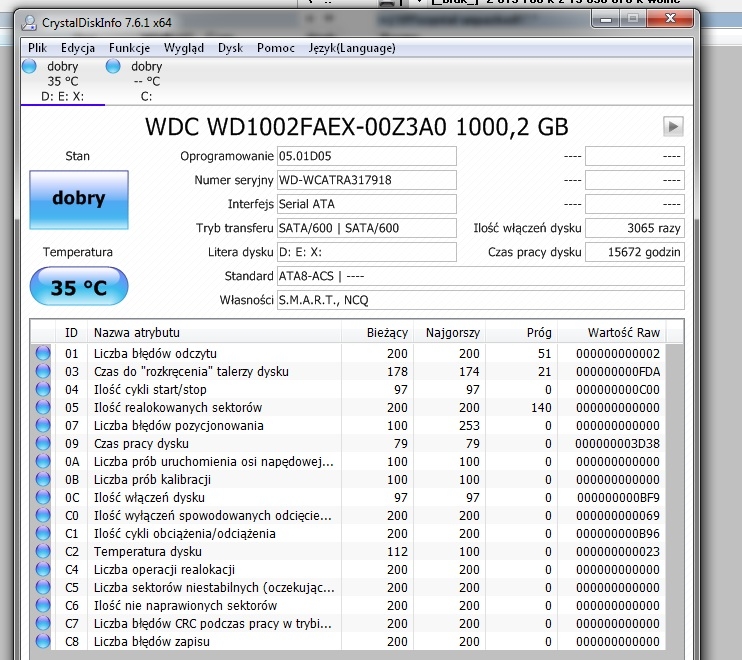Click the Tryb transferu field SATA/600
Screen dimensions: 742x660
(367, 228)
